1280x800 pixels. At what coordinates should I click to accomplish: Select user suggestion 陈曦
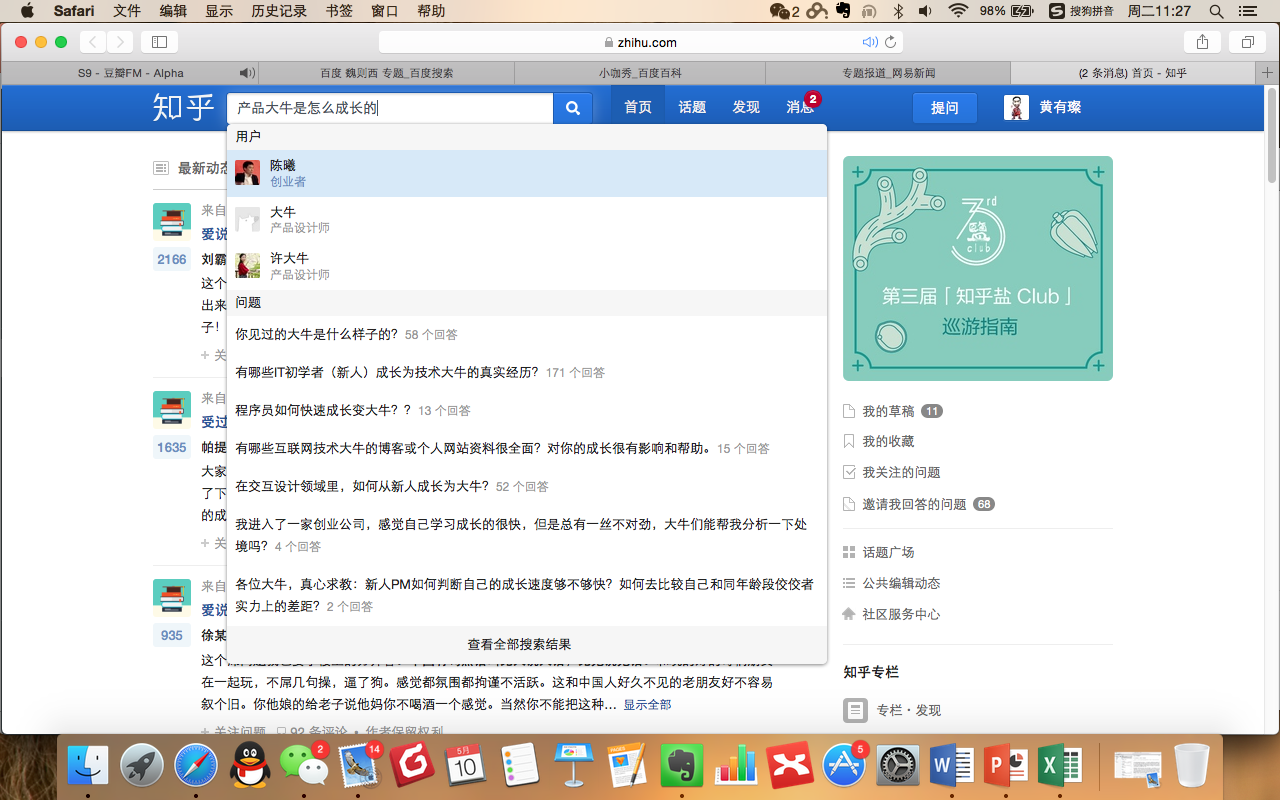pos(527,173)
